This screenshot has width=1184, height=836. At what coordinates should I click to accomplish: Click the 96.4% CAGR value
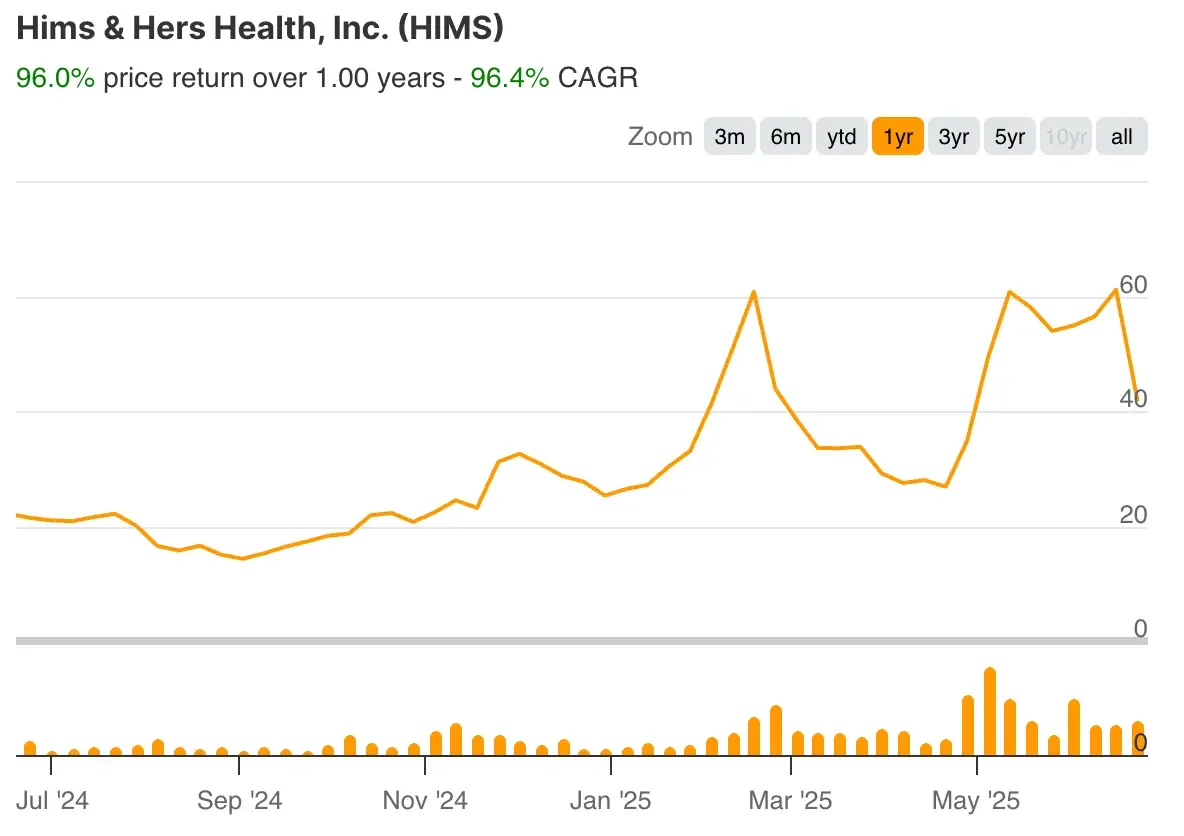click(510, 77)
